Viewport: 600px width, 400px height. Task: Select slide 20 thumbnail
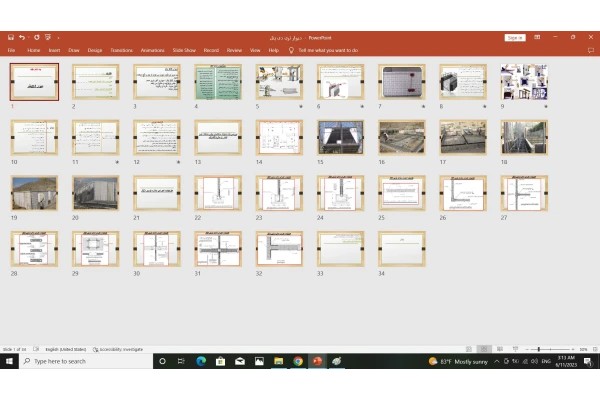96,193
